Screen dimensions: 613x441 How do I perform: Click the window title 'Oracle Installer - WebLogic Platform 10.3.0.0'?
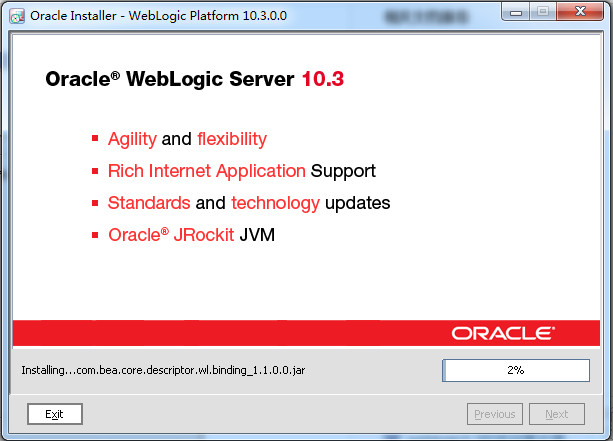tap(158, 16)
